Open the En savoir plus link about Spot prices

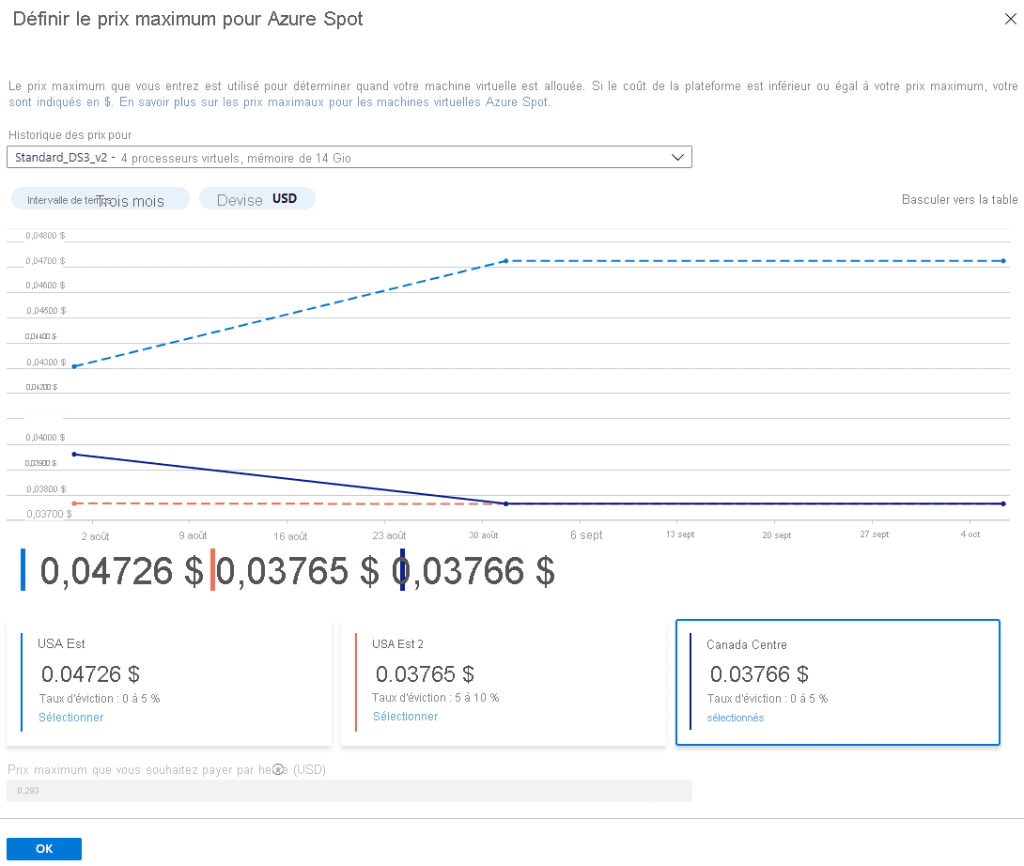[x=334, y=102]
